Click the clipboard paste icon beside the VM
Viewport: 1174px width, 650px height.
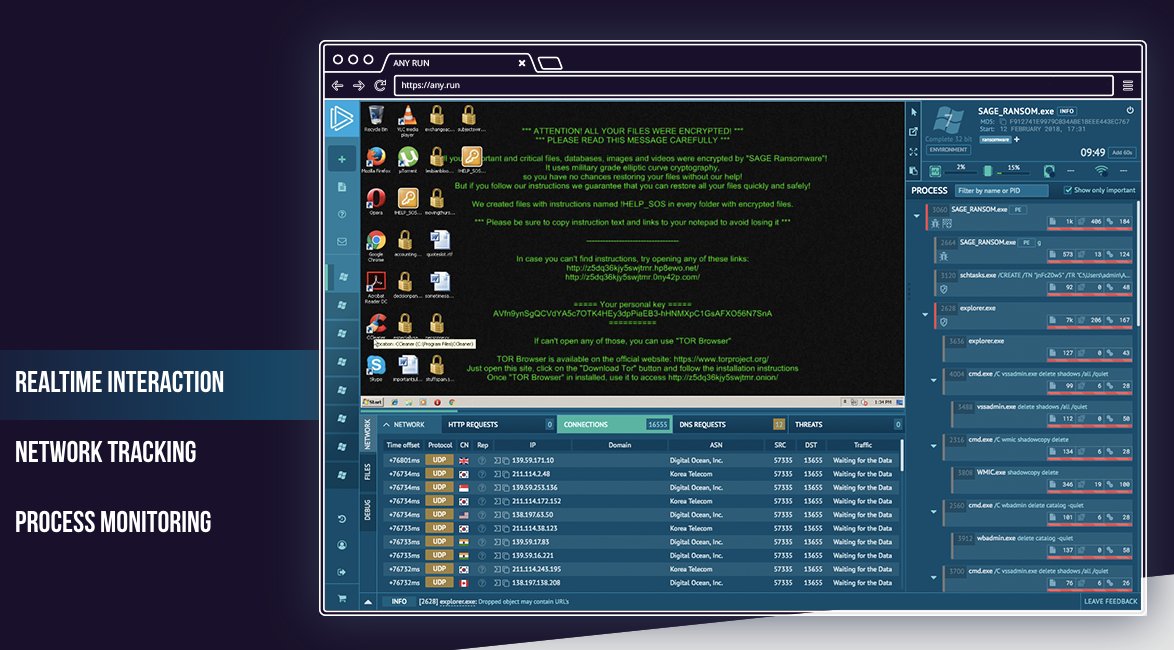[913, 171]
